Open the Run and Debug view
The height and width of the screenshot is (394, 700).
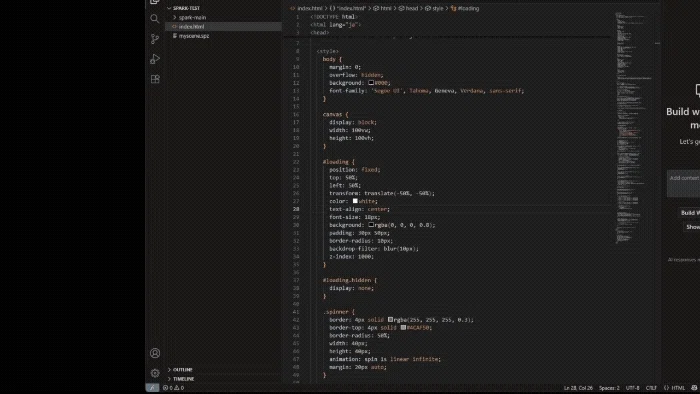point(154,59)
